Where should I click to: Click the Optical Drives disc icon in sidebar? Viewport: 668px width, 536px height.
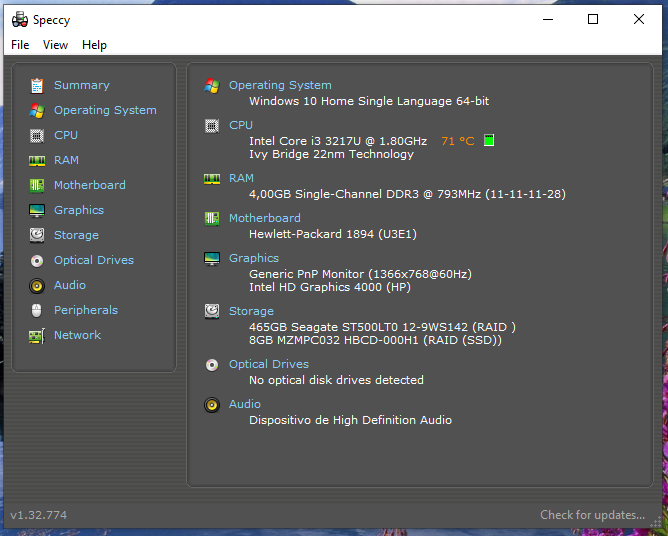37,261
